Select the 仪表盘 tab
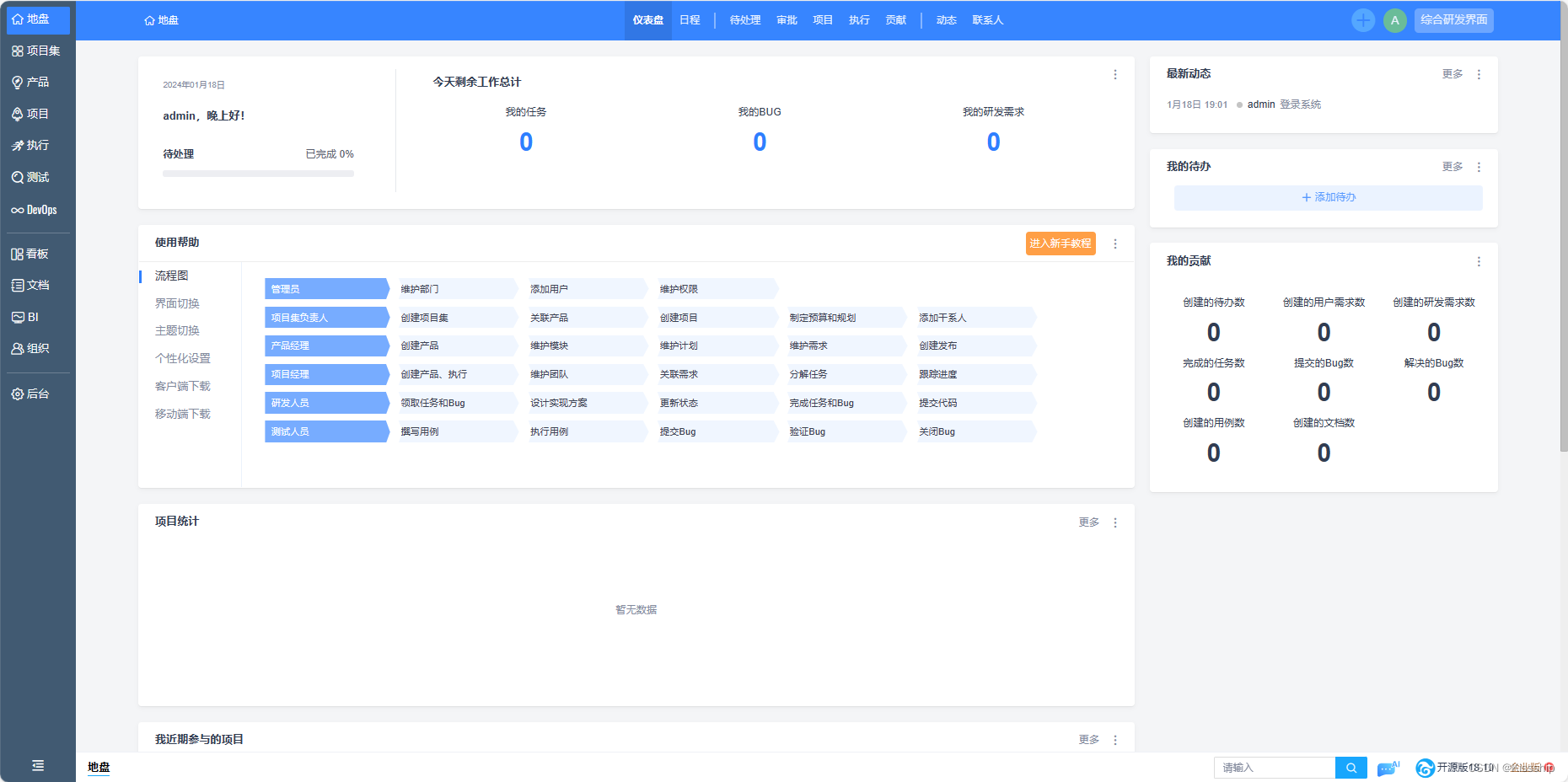The height and width of the screenshot is (782, 1568). (648, 20)
